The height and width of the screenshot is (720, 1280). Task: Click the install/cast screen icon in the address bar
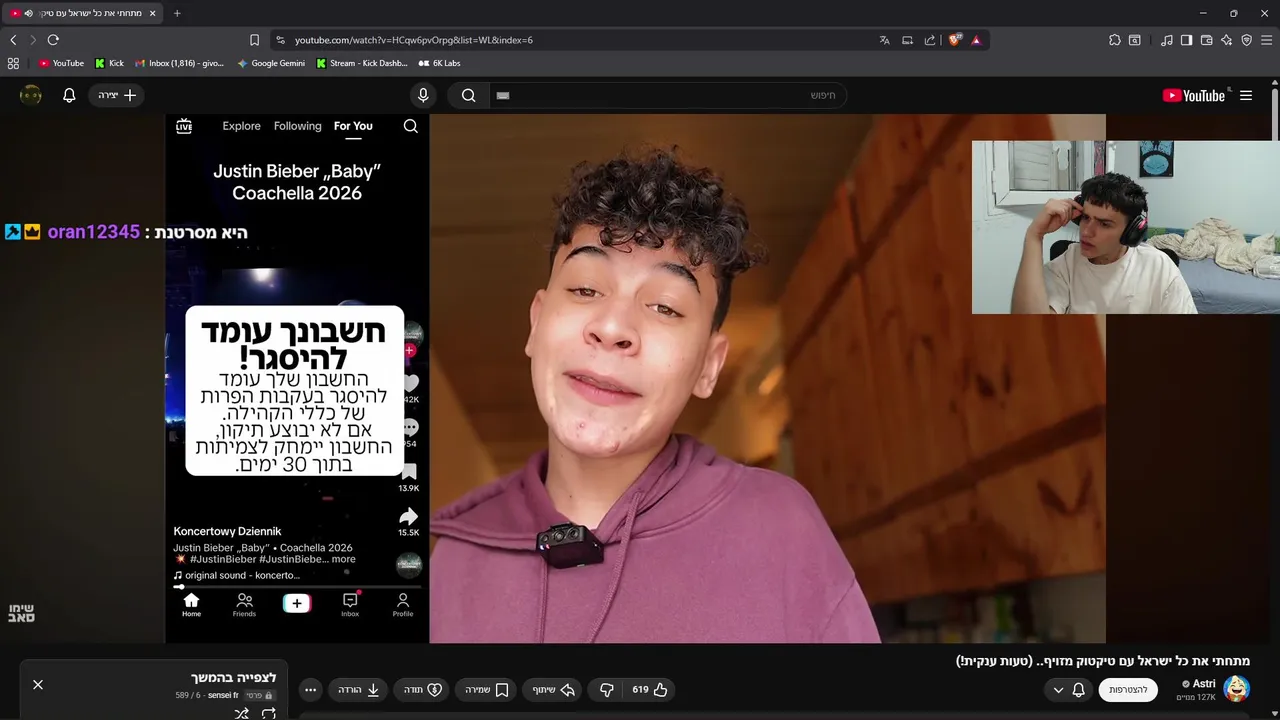pyautogui.click(x=907, y=40)
